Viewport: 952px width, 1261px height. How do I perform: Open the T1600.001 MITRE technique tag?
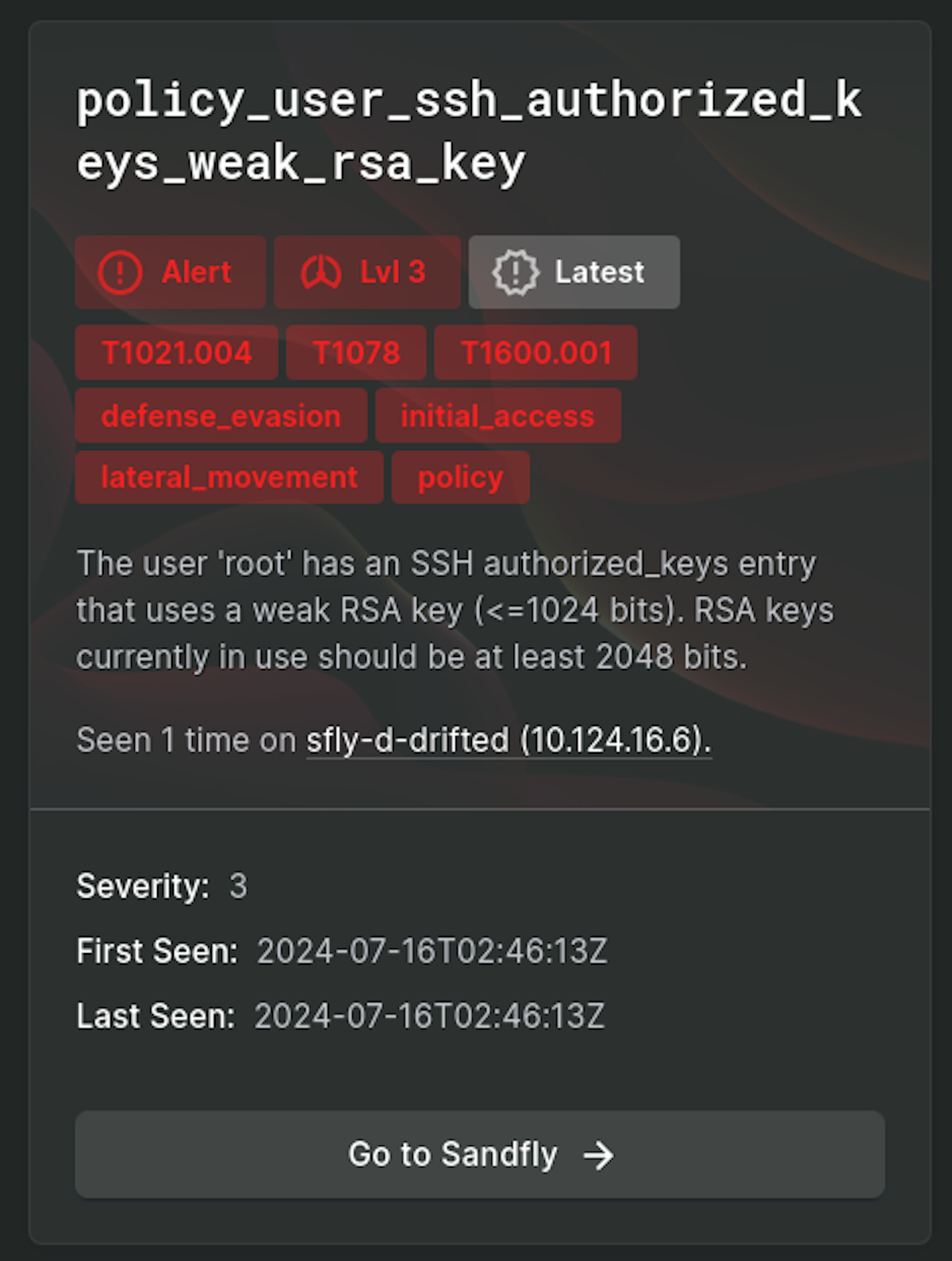pyautogui.click(x=535, y=352)
